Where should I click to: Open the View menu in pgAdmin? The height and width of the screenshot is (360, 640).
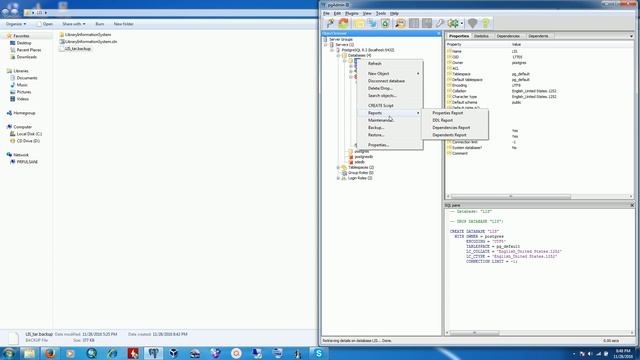(367, 13)
